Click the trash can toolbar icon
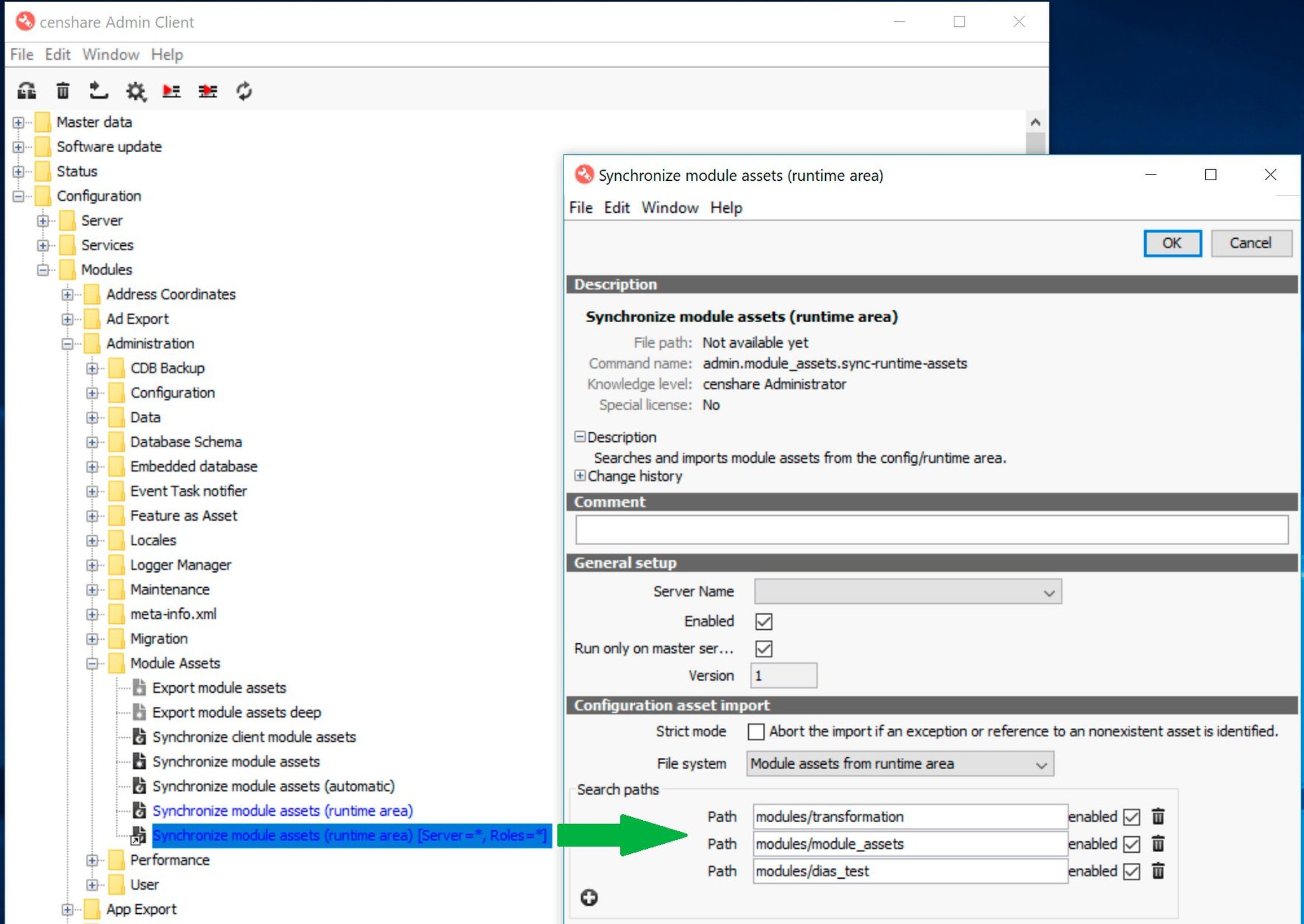This screenshot has width=1304, height=924. [62, 91]
